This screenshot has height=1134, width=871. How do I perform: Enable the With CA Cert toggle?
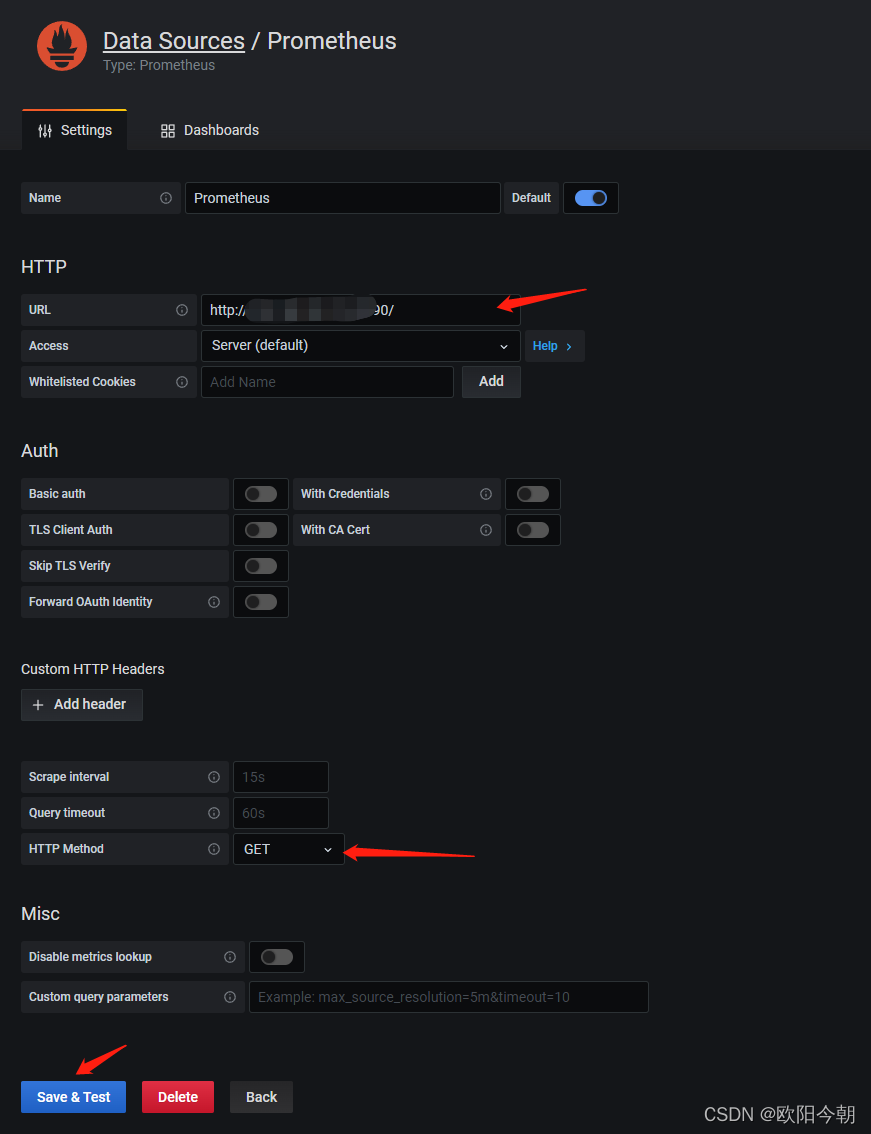pos(532,530)
